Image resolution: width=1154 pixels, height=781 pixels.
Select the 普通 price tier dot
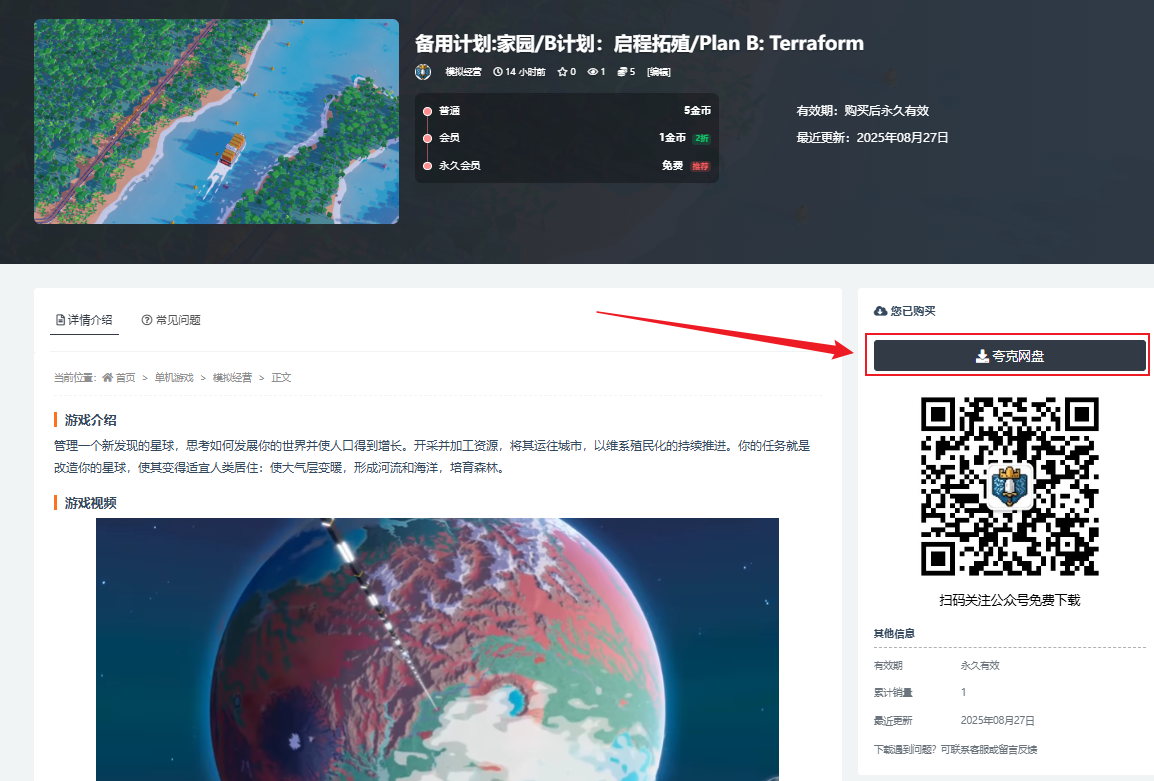(427, 111)
